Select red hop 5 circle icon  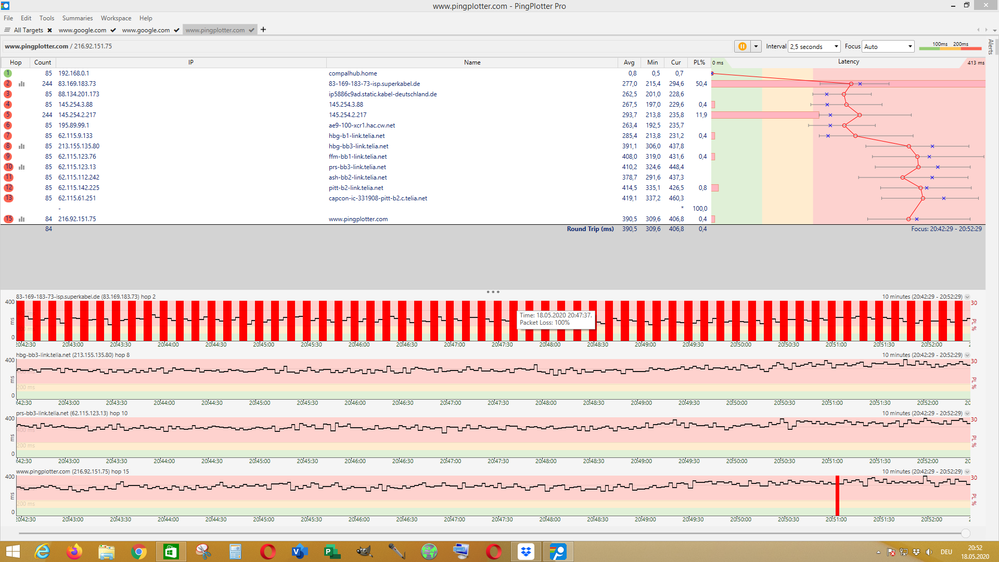point(8,115)
